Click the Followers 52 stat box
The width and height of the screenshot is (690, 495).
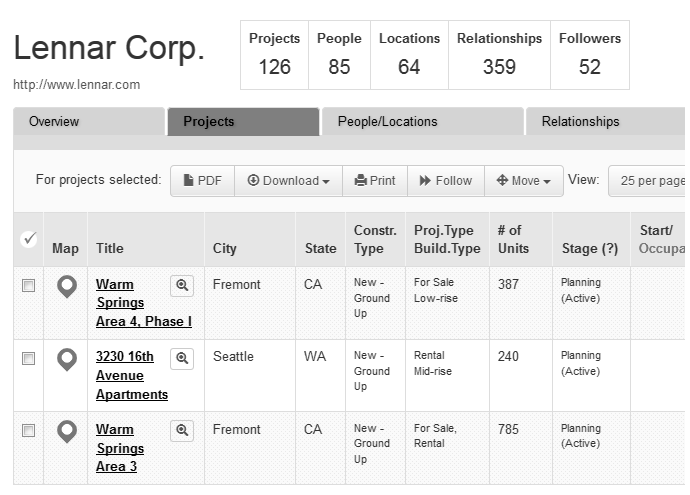coord(590,55)
